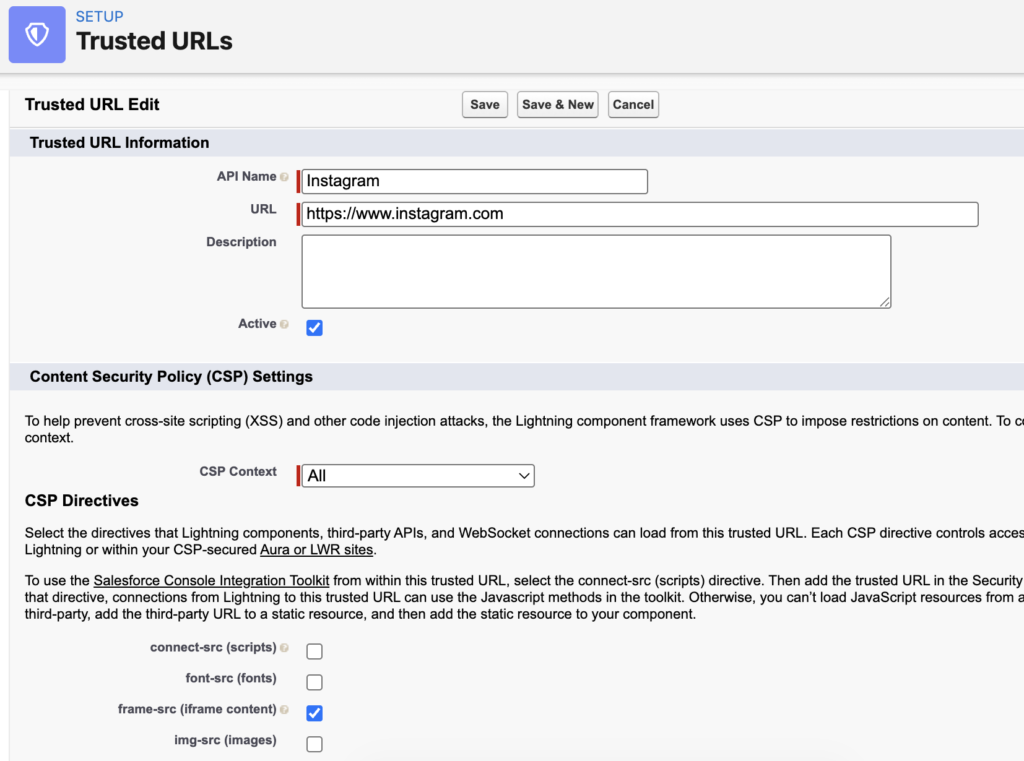Image resolution: width=1024 pixels, height=761 pixels.
Task: Uncheck the frame-src (iframe content) directive
Action: tap(314, 713)
